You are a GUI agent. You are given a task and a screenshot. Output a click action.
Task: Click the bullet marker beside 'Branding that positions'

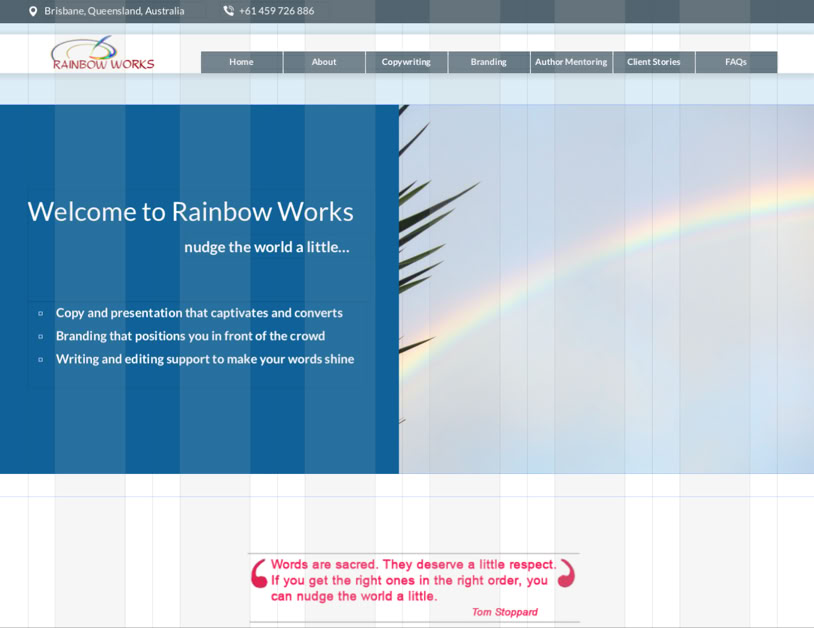tap(41, 336)
